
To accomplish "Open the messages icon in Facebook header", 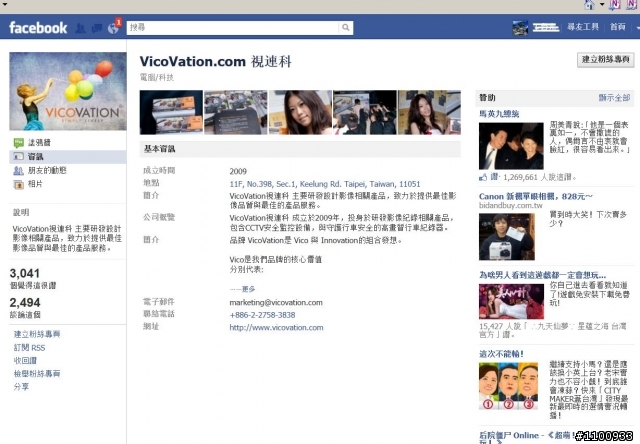I will click(x=97, y=28).
